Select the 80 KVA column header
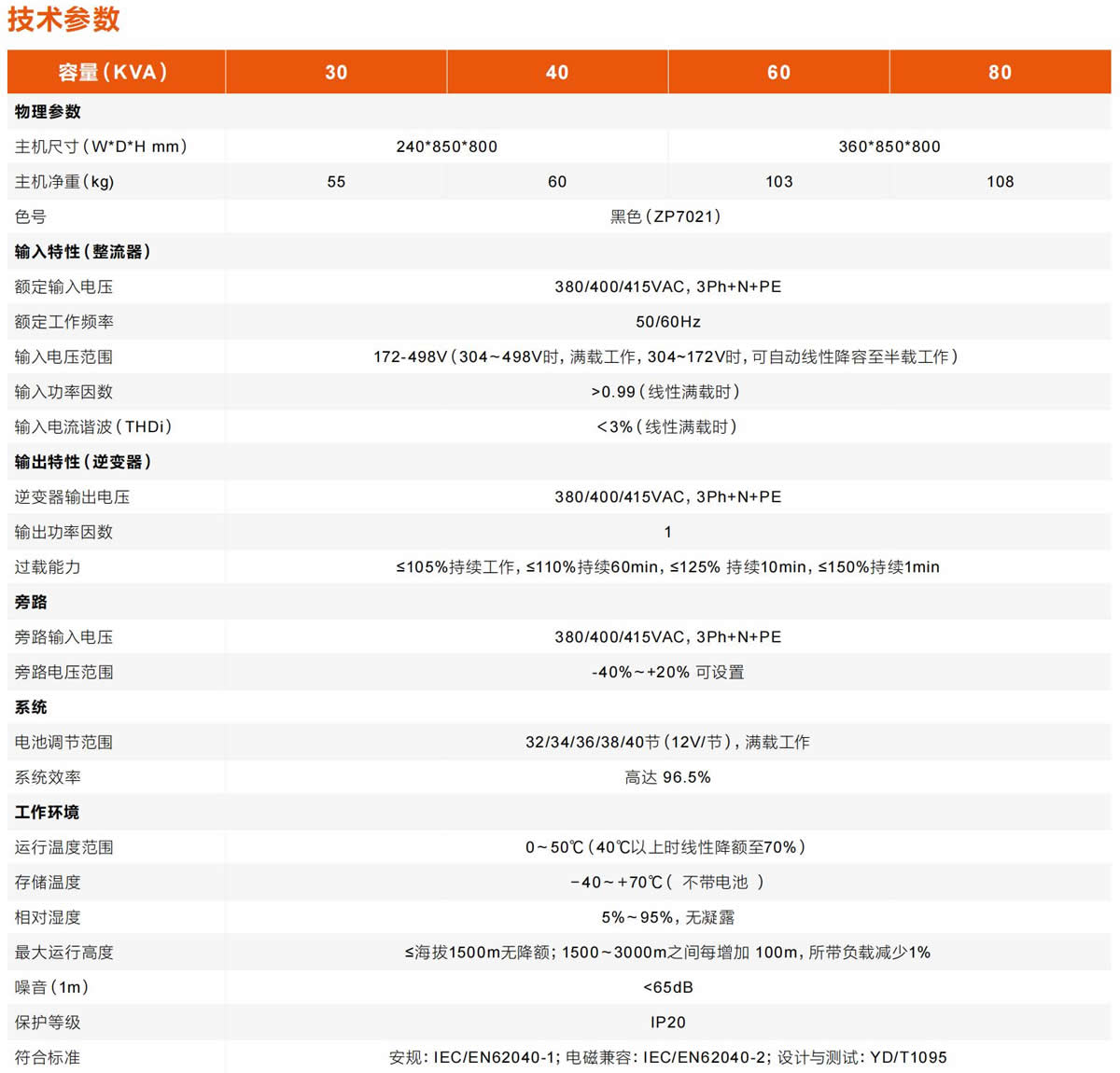Image resolution: width=1120 pixels, height=1073 pixels. point(1000,73)
